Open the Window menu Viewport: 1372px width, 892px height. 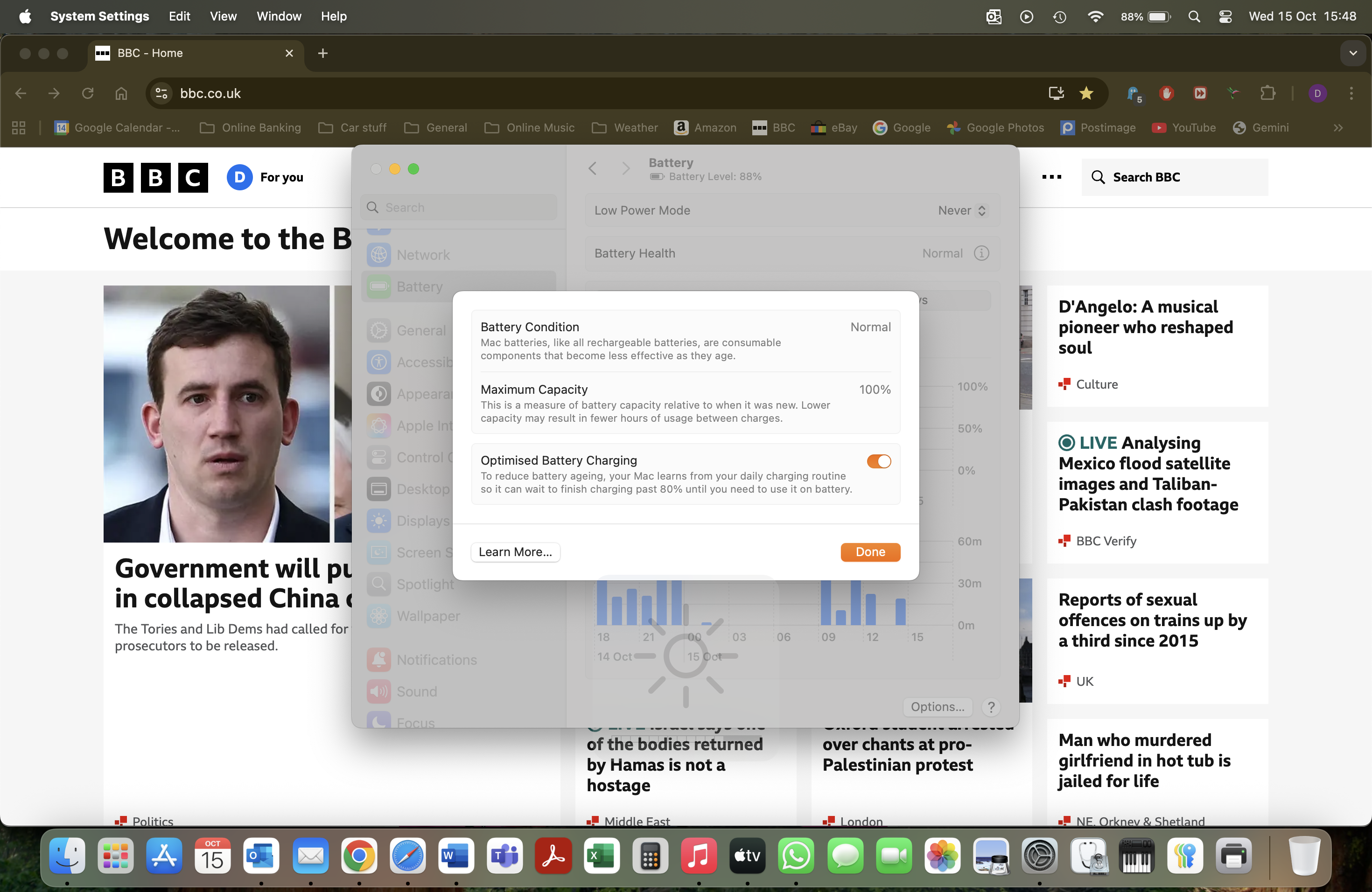[279, 16]
